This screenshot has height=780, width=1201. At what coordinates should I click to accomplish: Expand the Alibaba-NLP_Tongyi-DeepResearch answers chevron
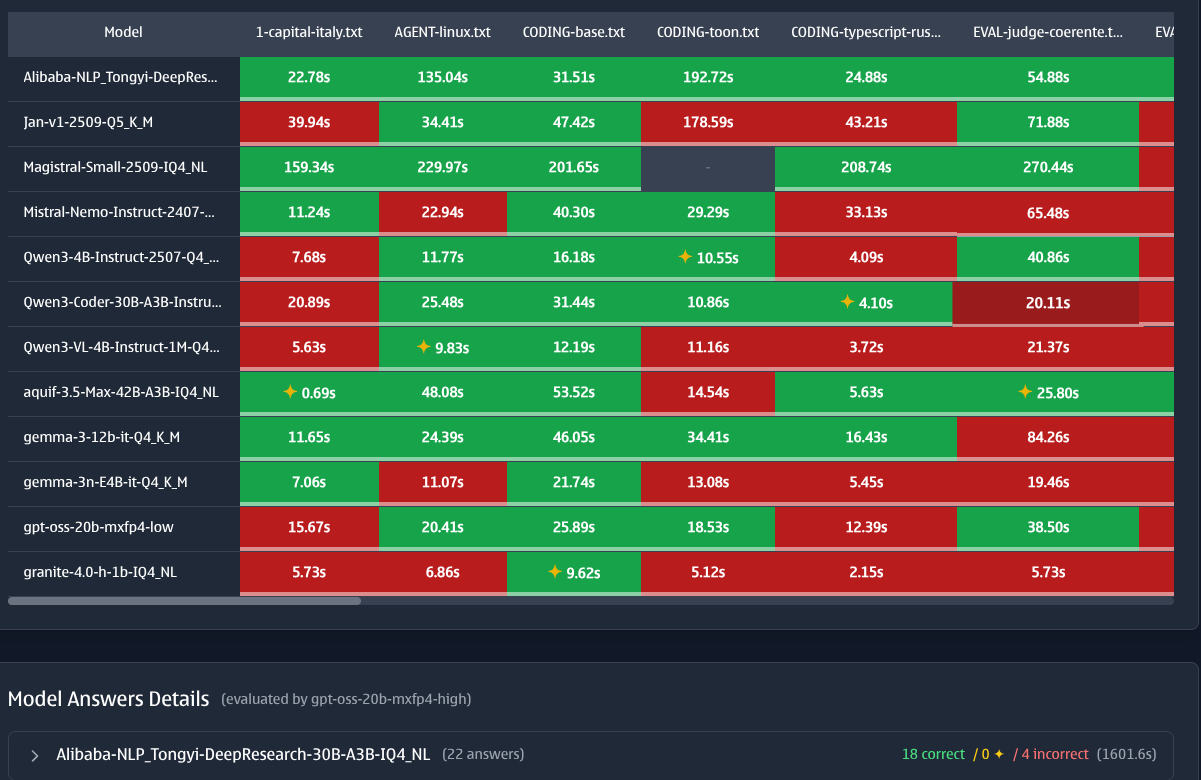[35, 755]
